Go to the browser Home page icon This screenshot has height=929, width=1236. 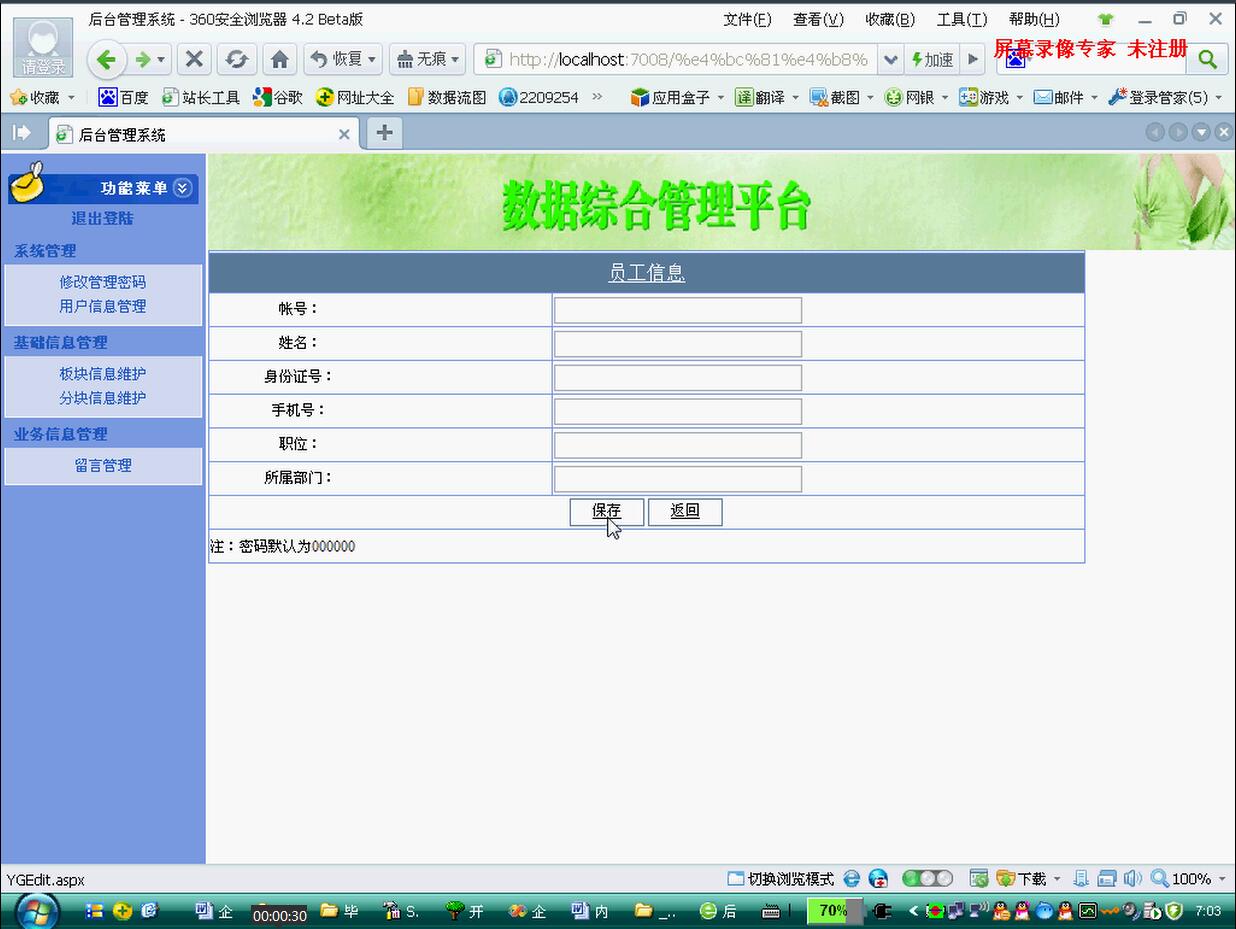tap(280, 60)
